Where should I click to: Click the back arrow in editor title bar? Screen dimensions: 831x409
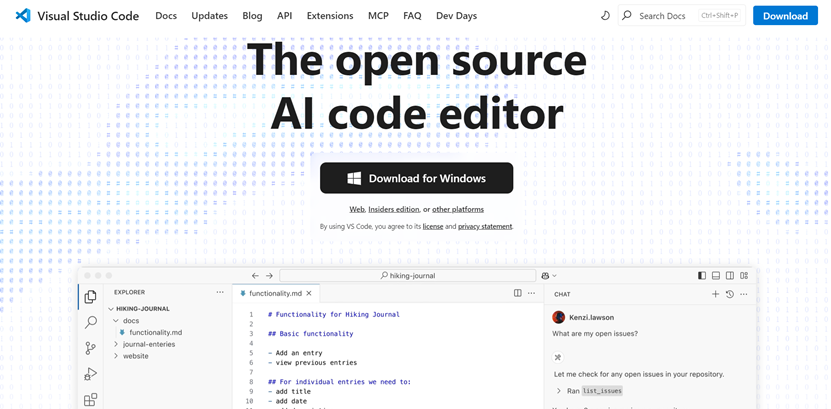point(255,275)
